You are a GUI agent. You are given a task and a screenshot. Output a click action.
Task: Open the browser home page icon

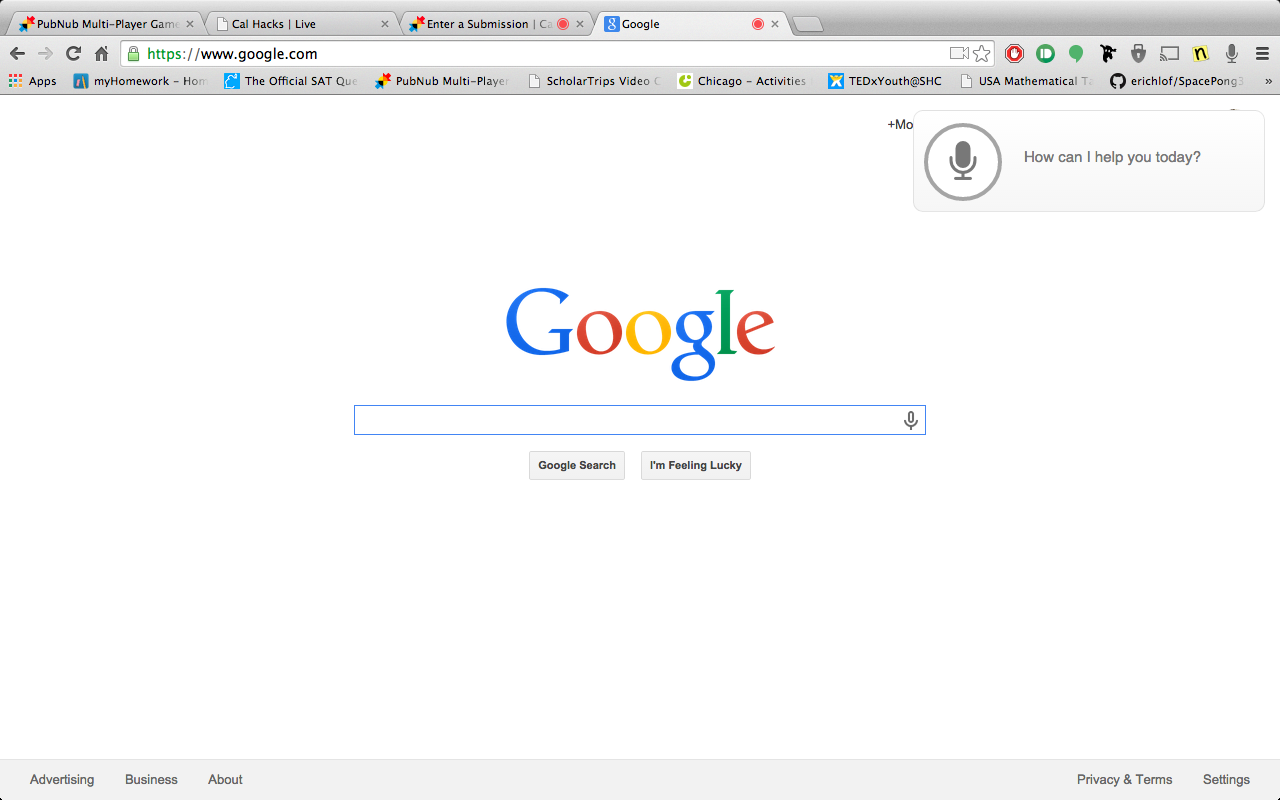tap(101, 54)
